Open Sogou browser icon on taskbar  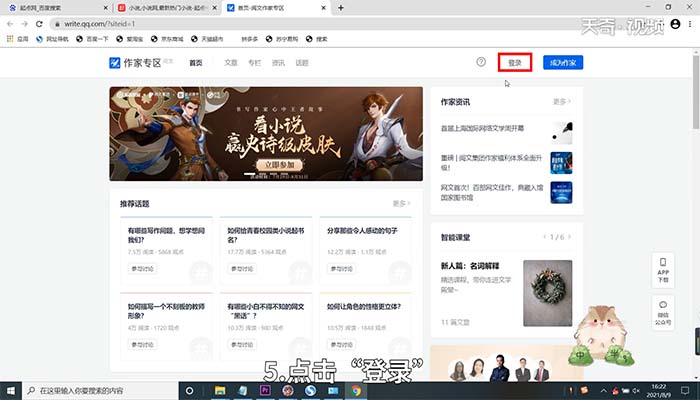coord(311,391)
